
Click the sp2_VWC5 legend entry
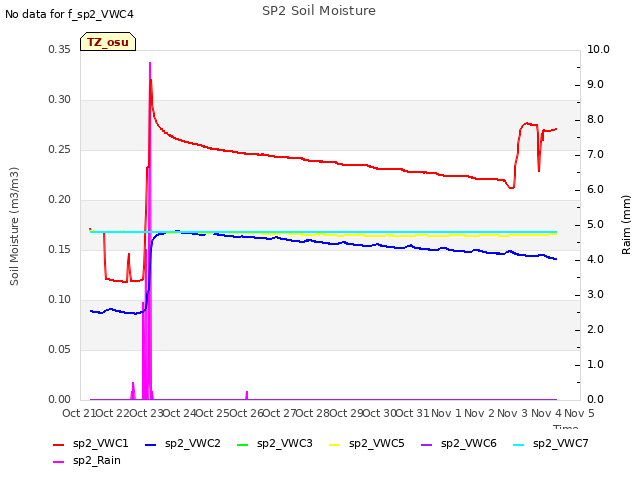(x=367, y=444)
